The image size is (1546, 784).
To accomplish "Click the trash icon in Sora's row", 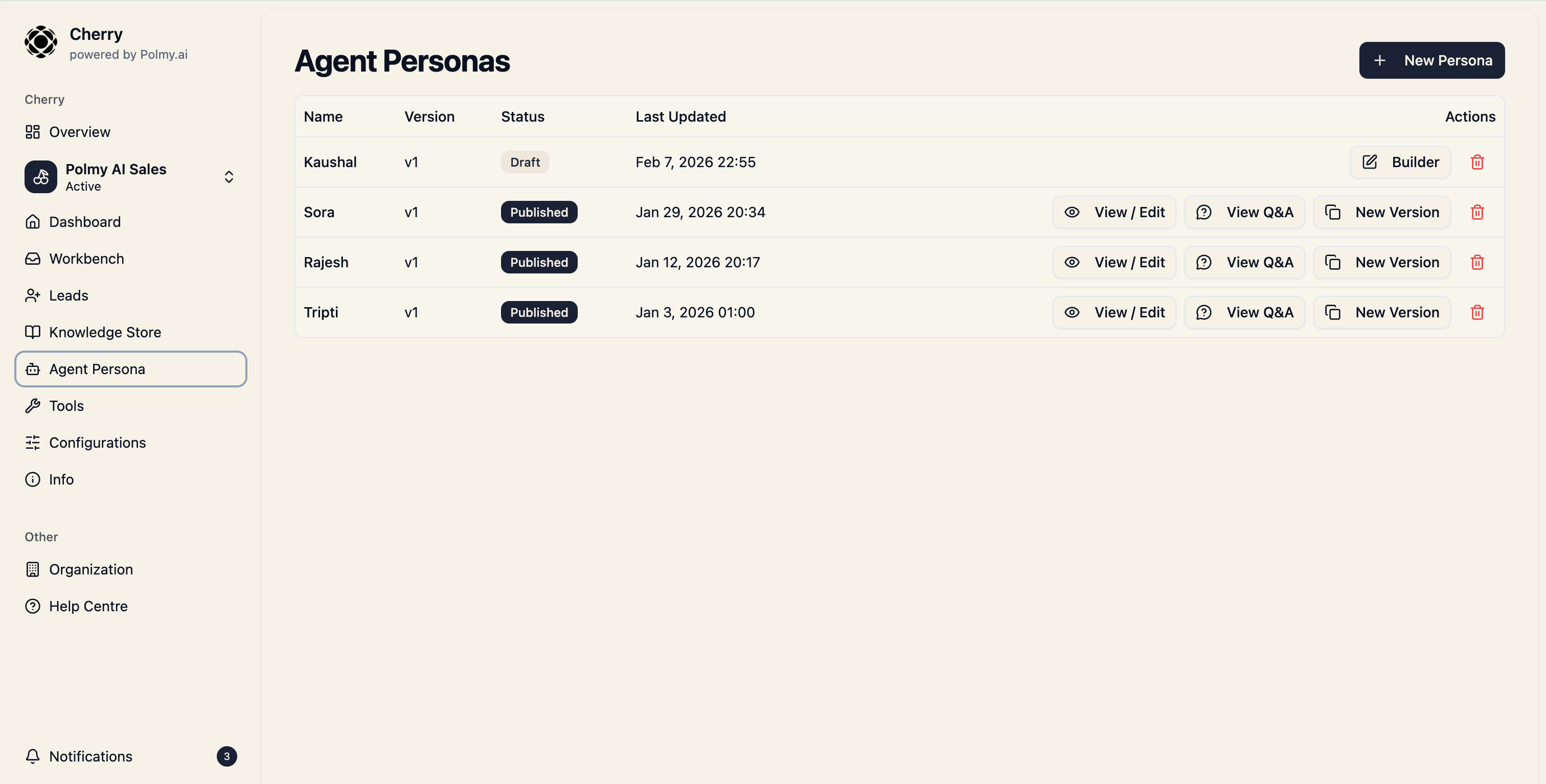I will [1477, 212].
